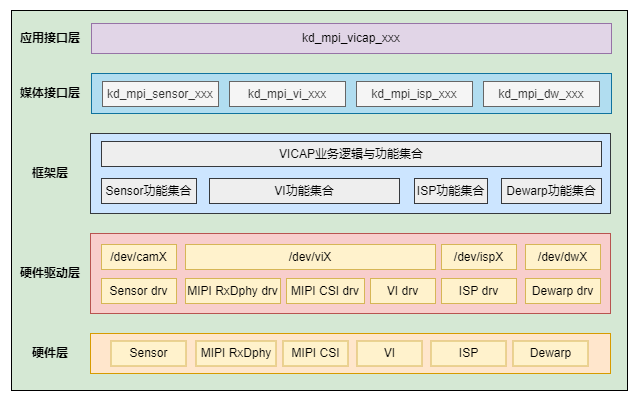Click the /dev/dwX device node
The height and width of the screenshot is (401, 638).
[563, 257]
